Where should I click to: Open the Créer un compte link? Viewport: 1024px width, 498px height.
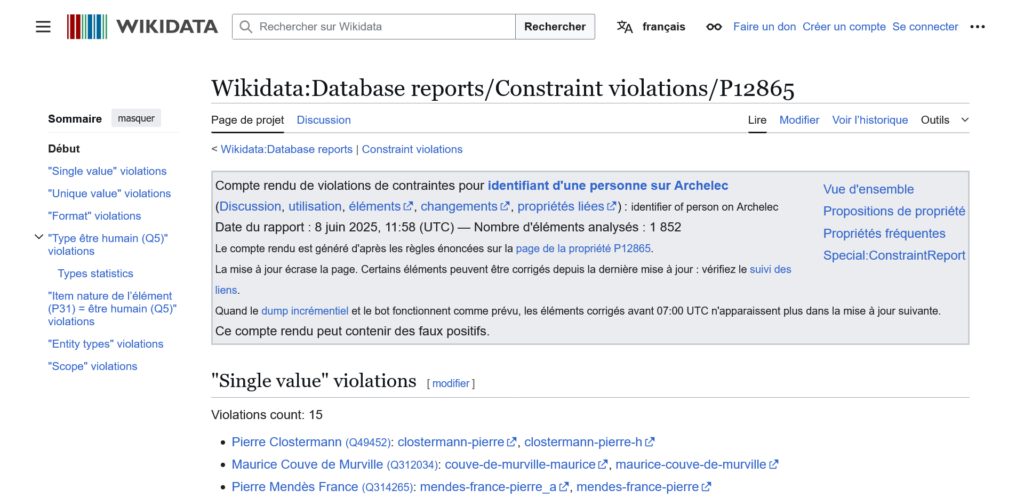click(844, 27)
